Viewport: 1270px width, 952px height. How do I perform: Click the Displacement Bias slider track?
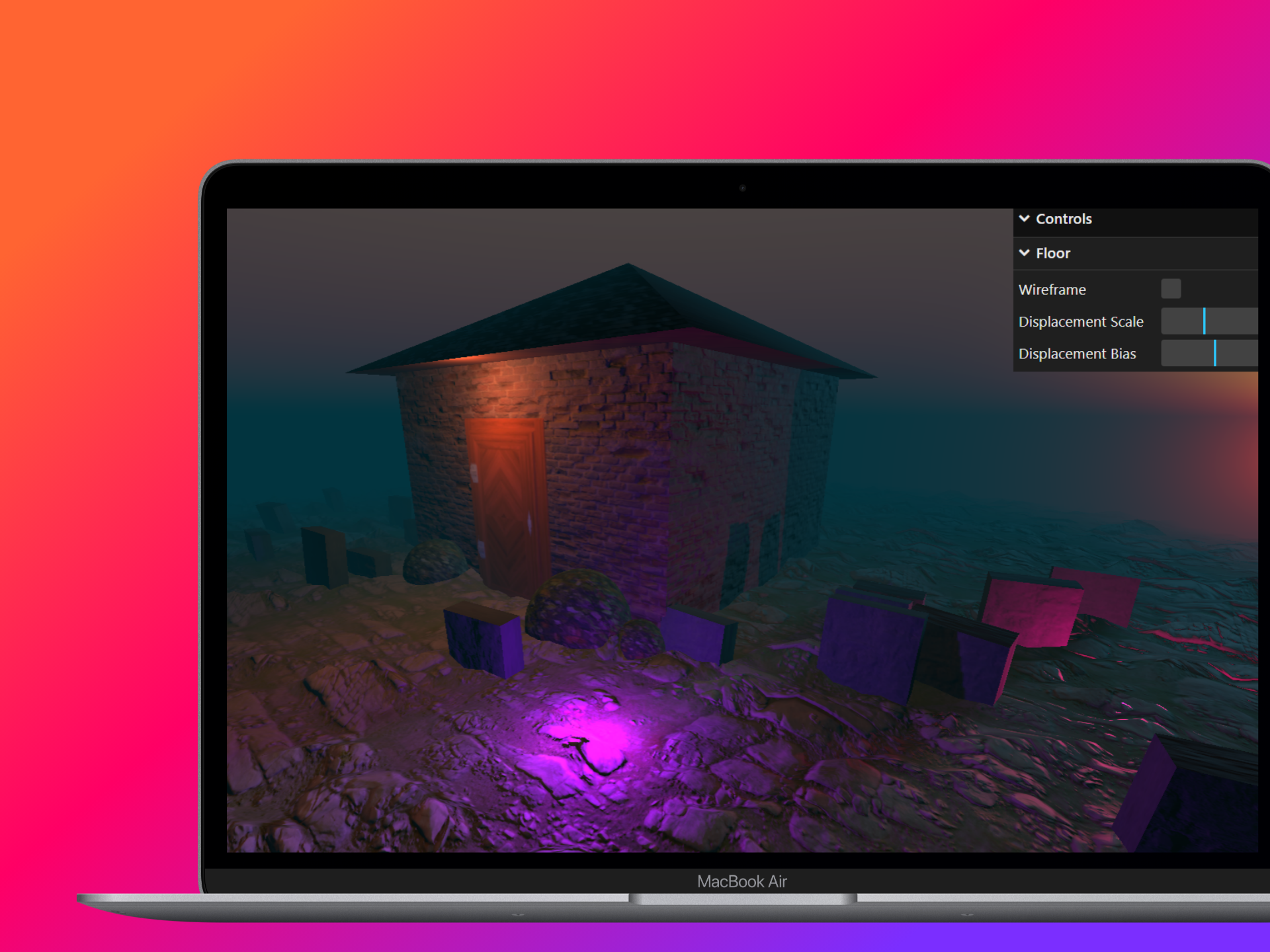(1209, 354)
